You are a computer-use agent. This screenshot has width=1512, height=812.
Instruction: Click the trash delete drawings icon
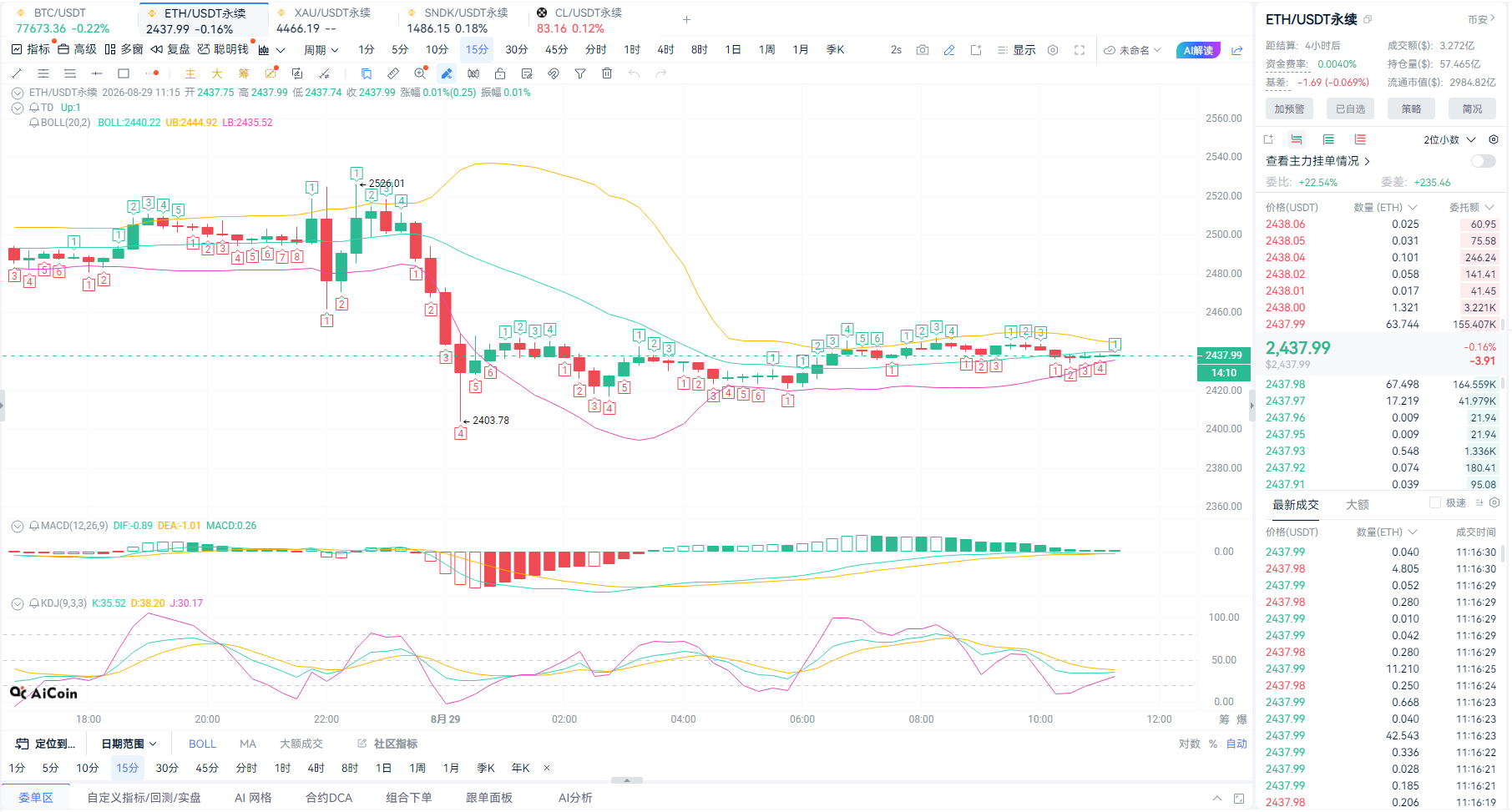[607, 73]
